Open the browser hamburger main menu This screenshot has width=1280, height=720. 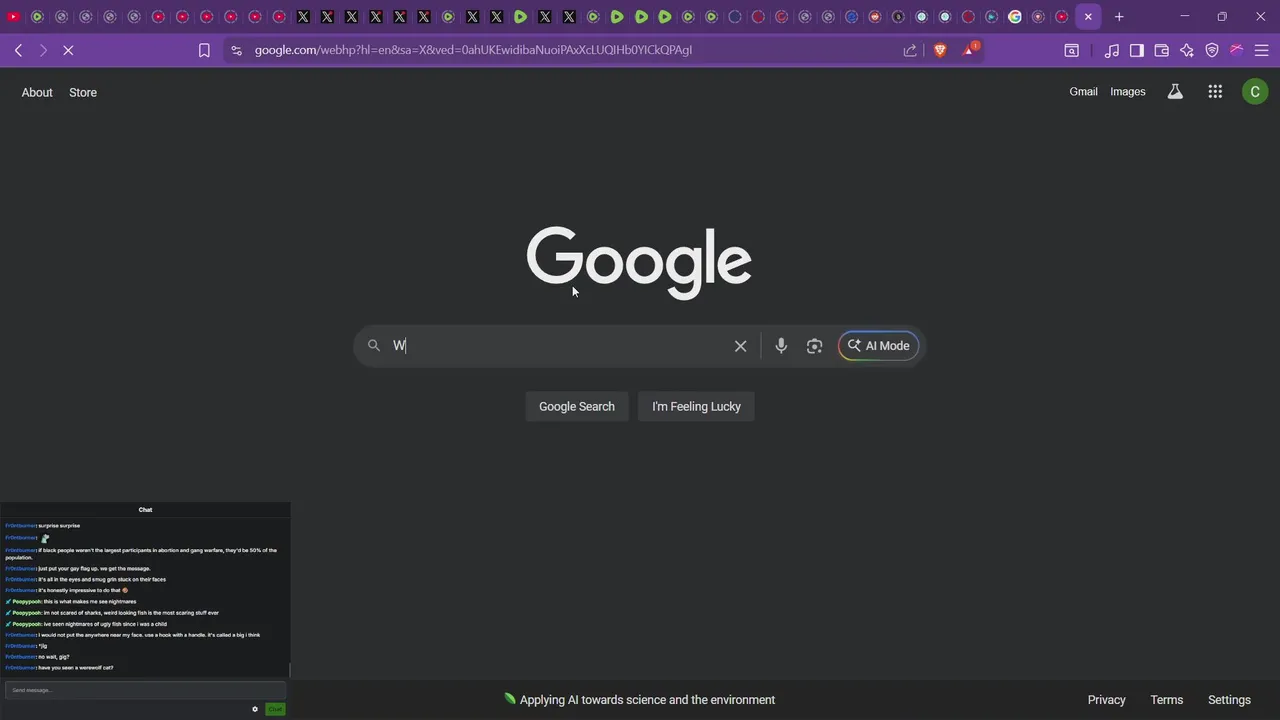1262,50
